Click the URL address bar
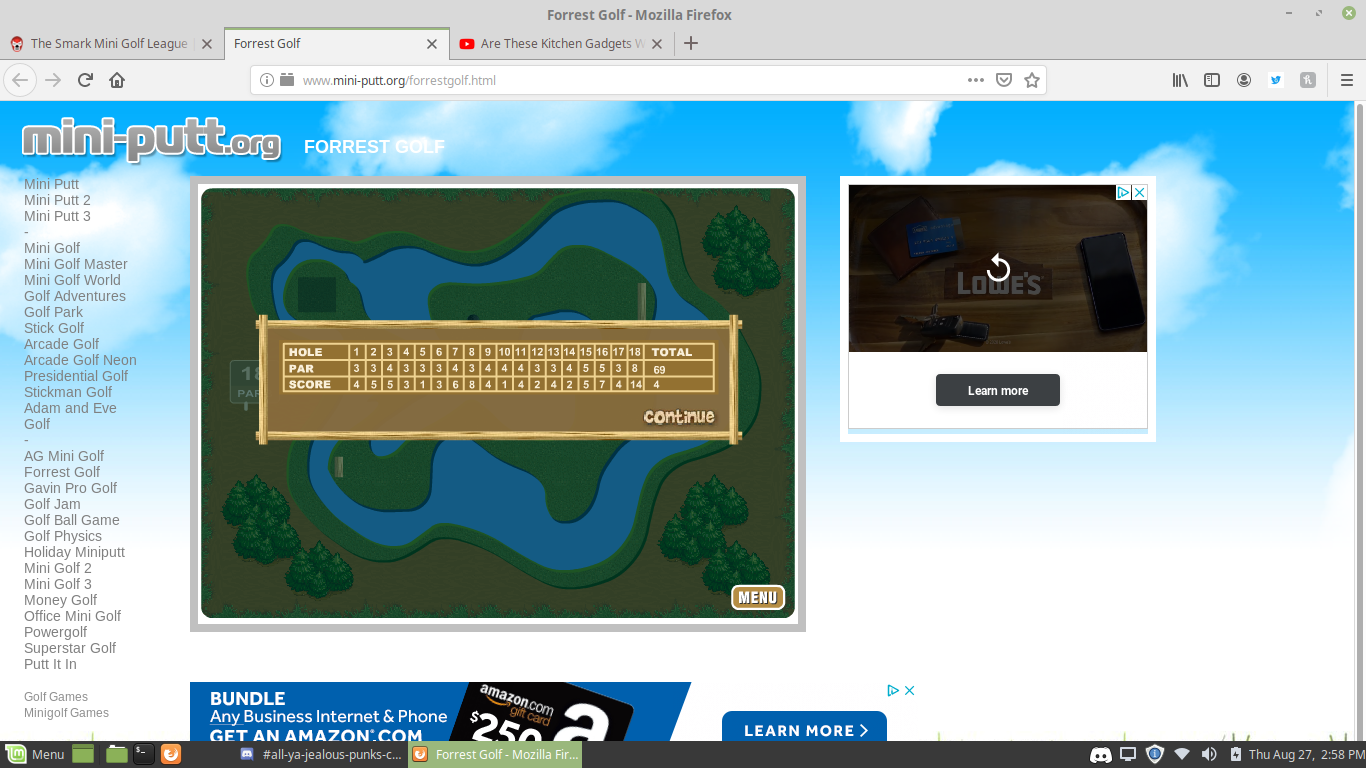The image size is (1366, 768). point(620,80)
